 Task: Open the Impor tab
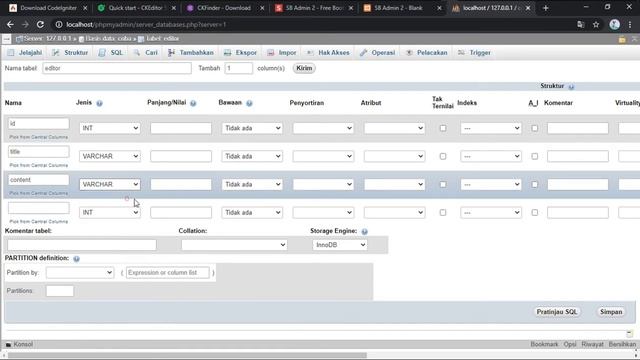coord(282,53)
